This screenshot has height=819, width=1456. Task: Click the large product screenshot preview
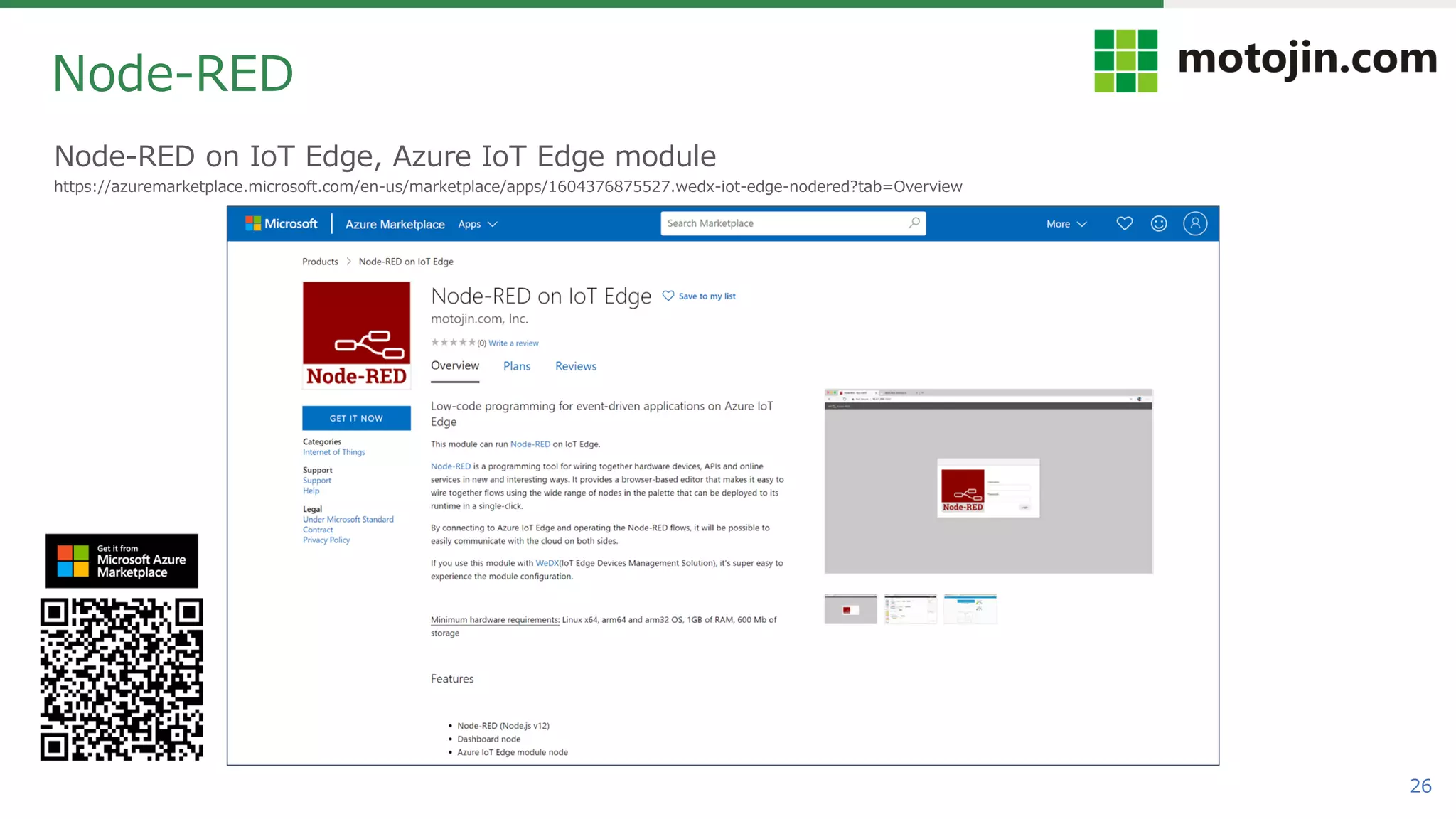988,481
